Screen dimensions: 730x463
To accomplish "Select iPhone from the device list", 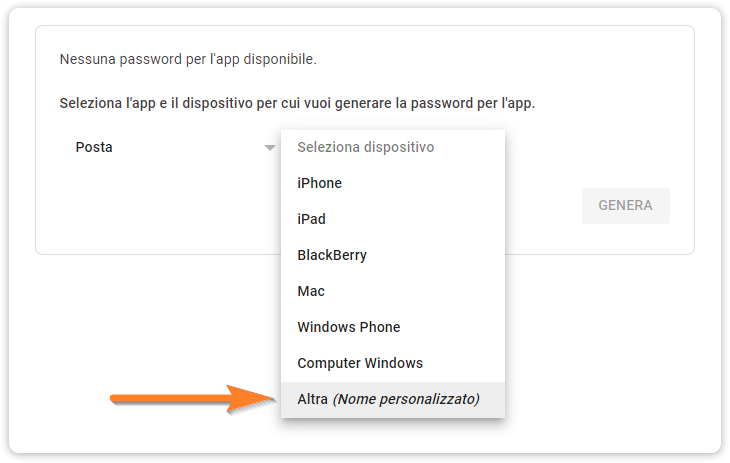I will pyautogui.click(x=320, y=183).
